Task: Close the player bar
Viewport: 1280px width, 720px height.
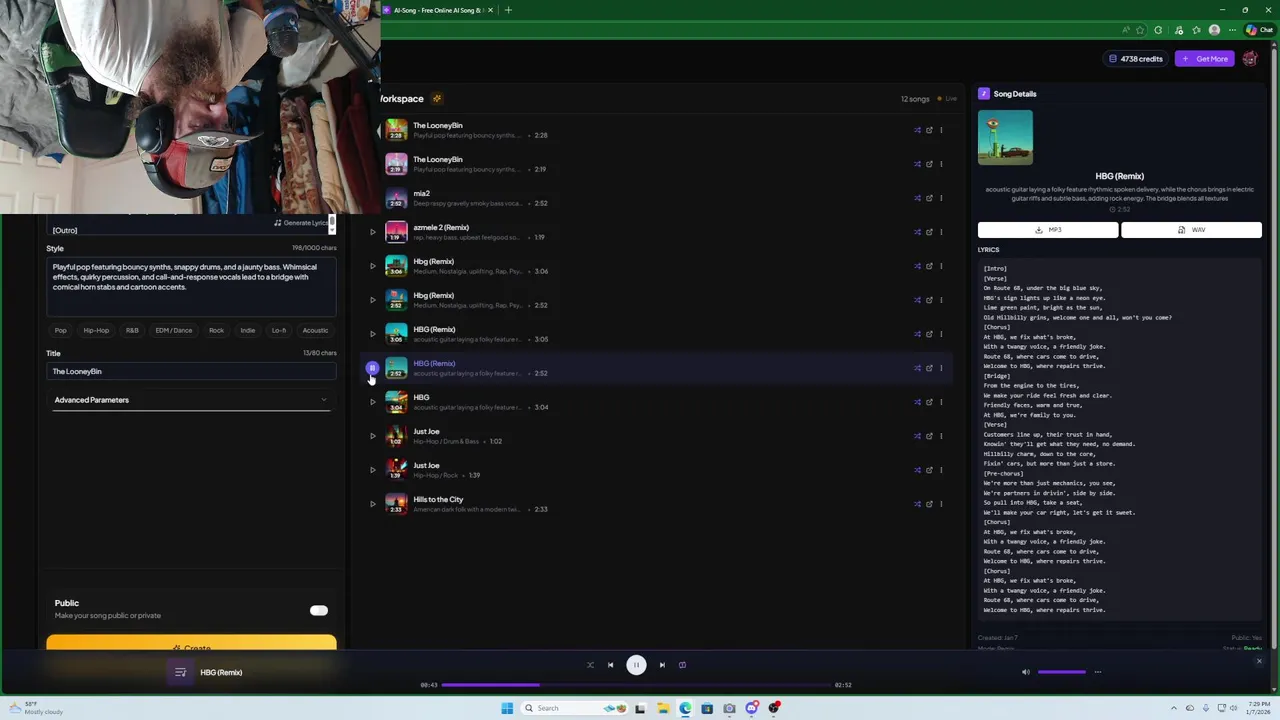Action: tap(1259, 661)
